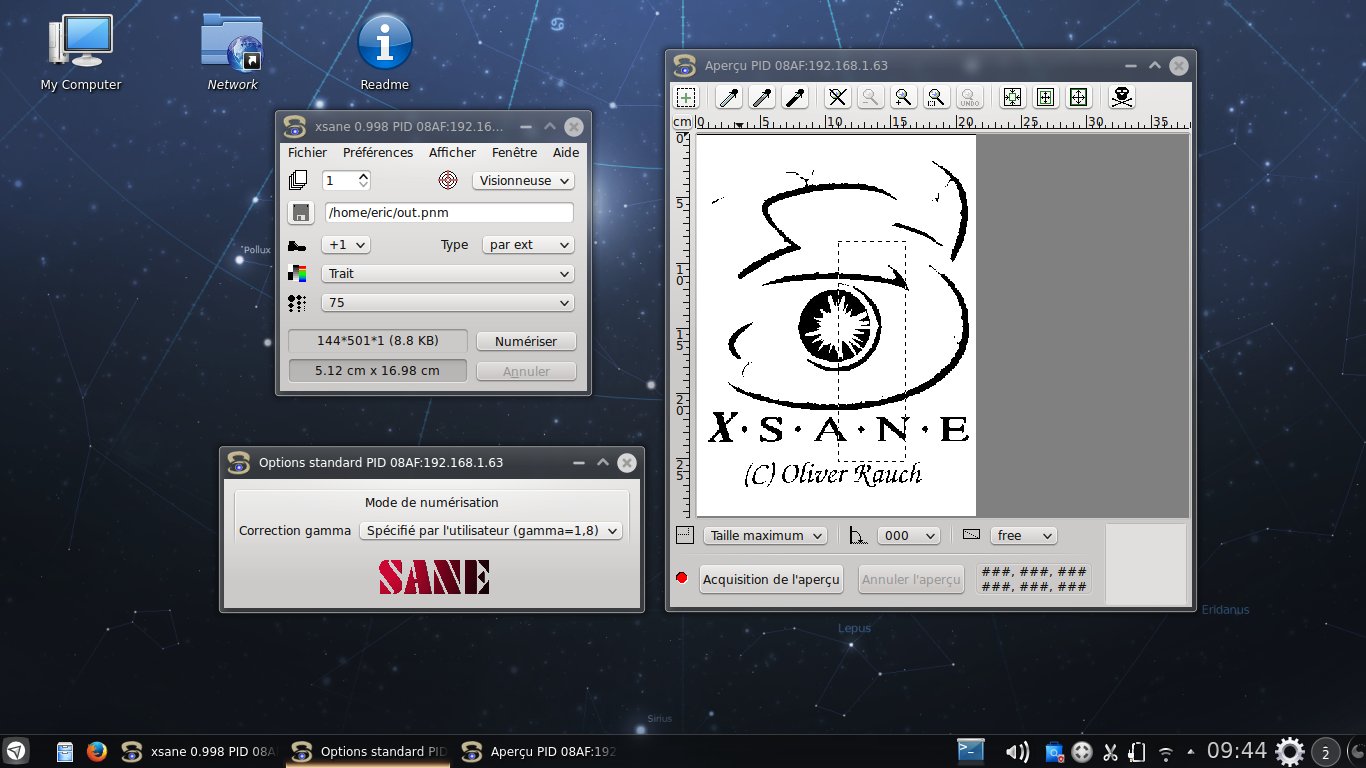The height and width of the screenshot is (768, 1366).
Task: Click the Wi-Fi network tray icon
Action: (1165, 752)
